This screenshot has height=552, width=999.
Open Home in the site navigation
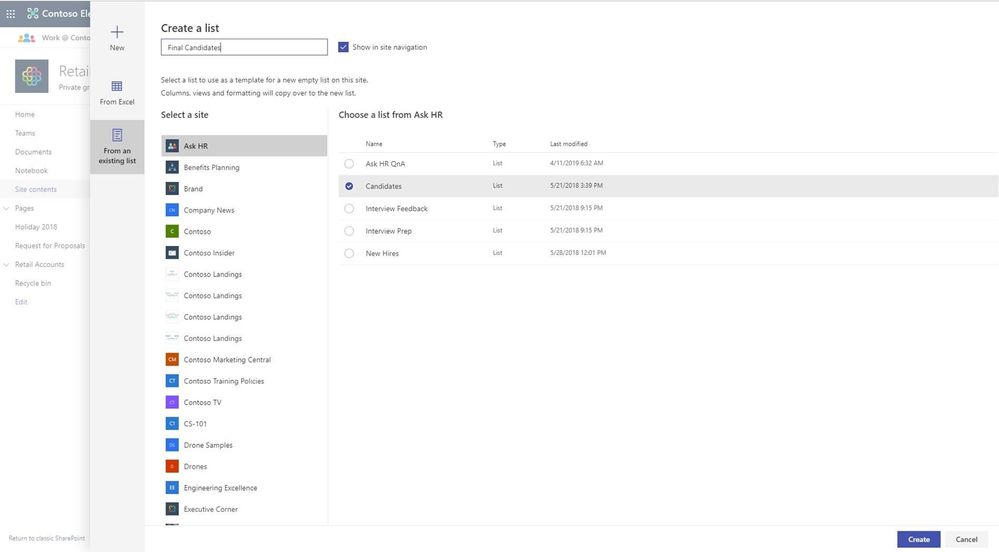[25, 115]
